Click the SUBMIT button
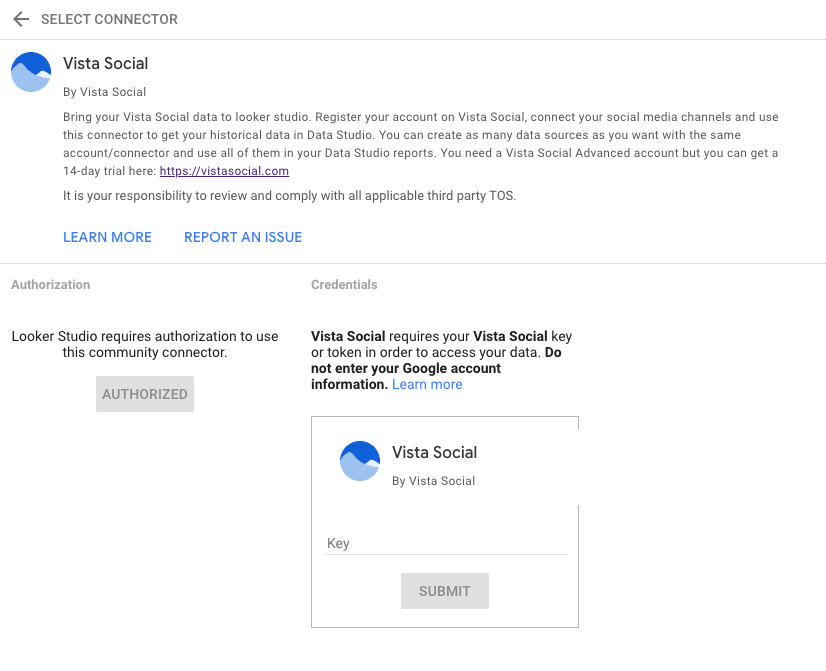 (445, 591)
